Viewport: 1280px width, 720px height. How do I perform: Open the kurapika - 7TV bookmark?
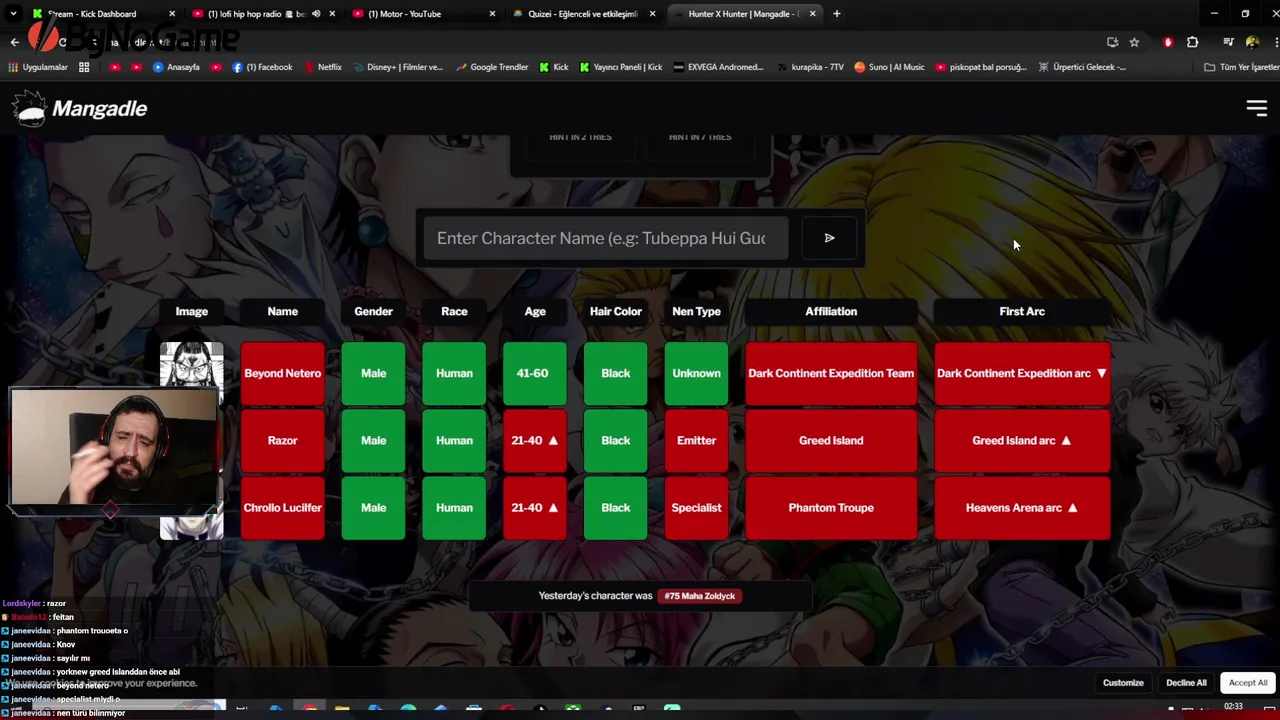[x=809, y=67]
